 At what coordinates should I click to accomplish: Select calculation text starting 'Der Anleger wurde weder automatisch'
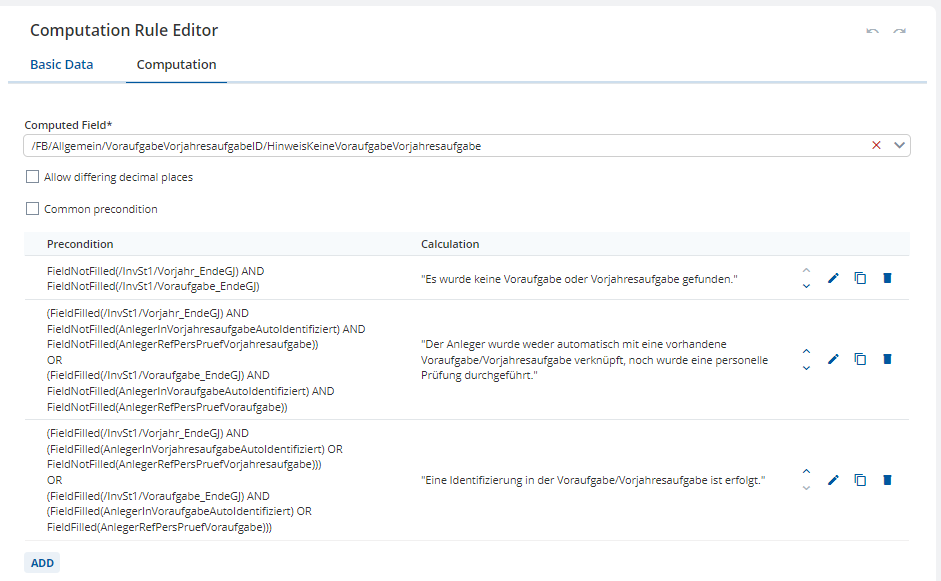(594, 360)
